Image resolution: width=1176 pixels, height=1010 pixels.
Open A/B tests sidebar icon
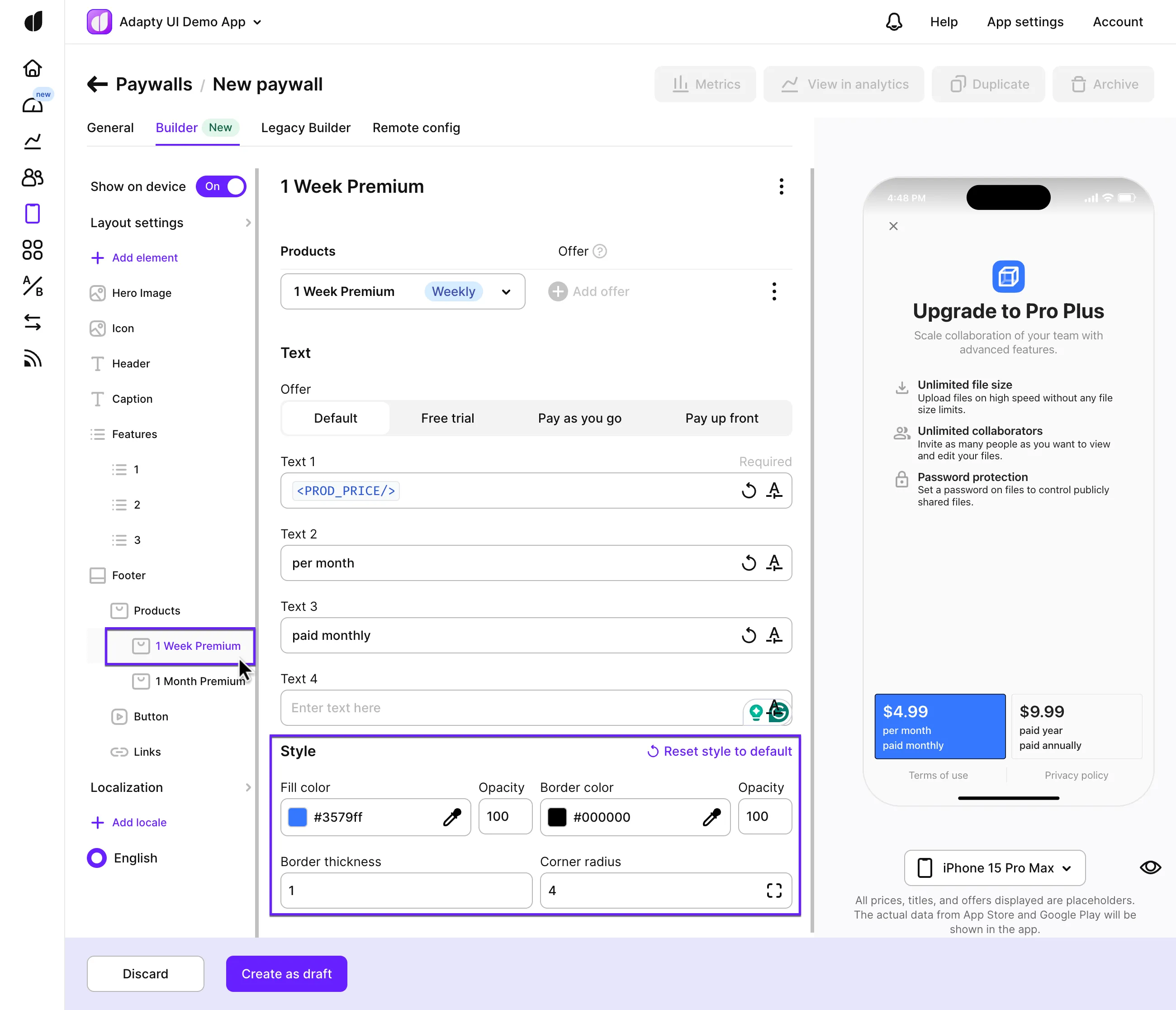click(33, 286)
